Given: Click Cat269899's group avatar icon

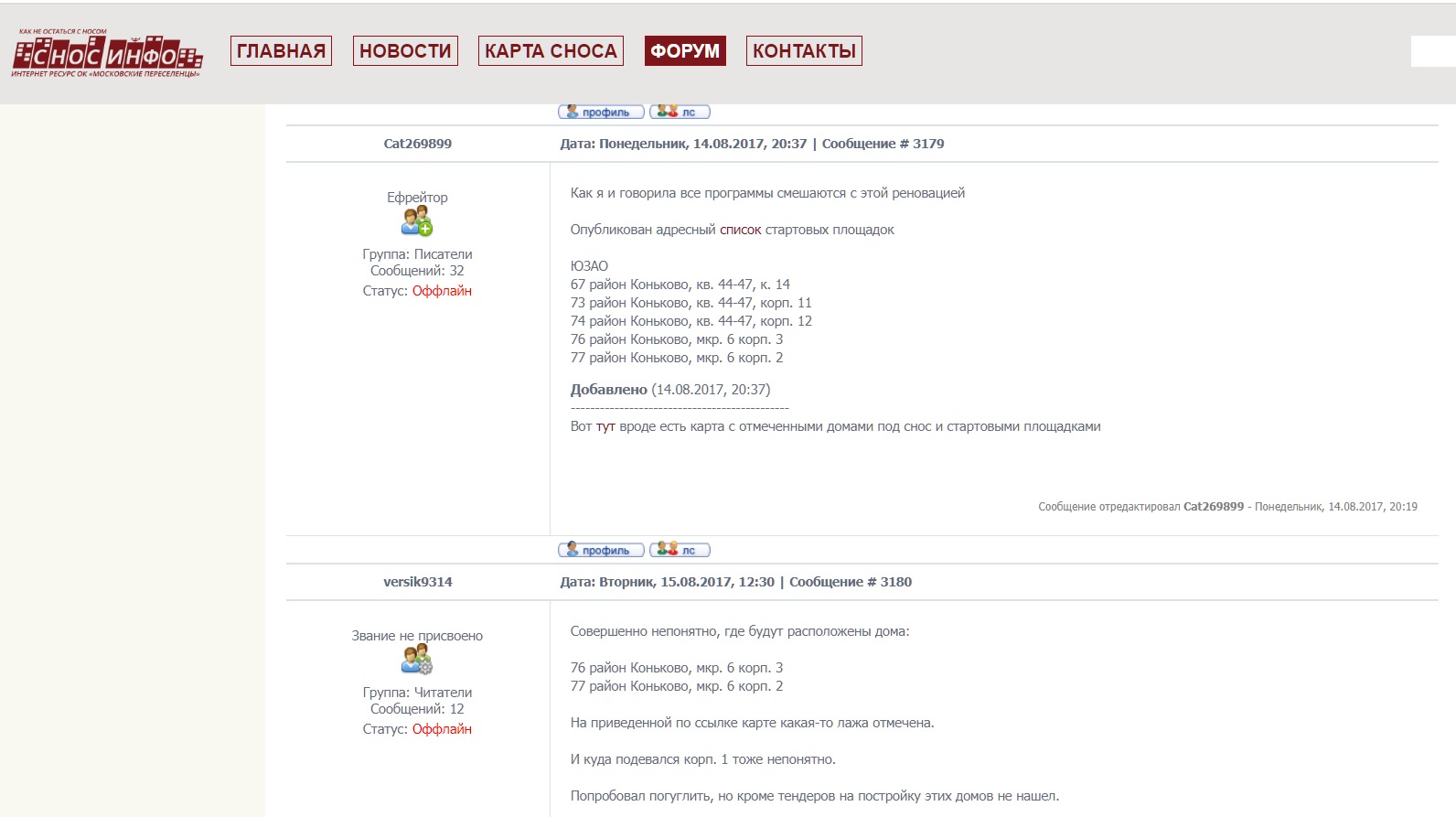Looking at the screenshot, I should (417, 220).
